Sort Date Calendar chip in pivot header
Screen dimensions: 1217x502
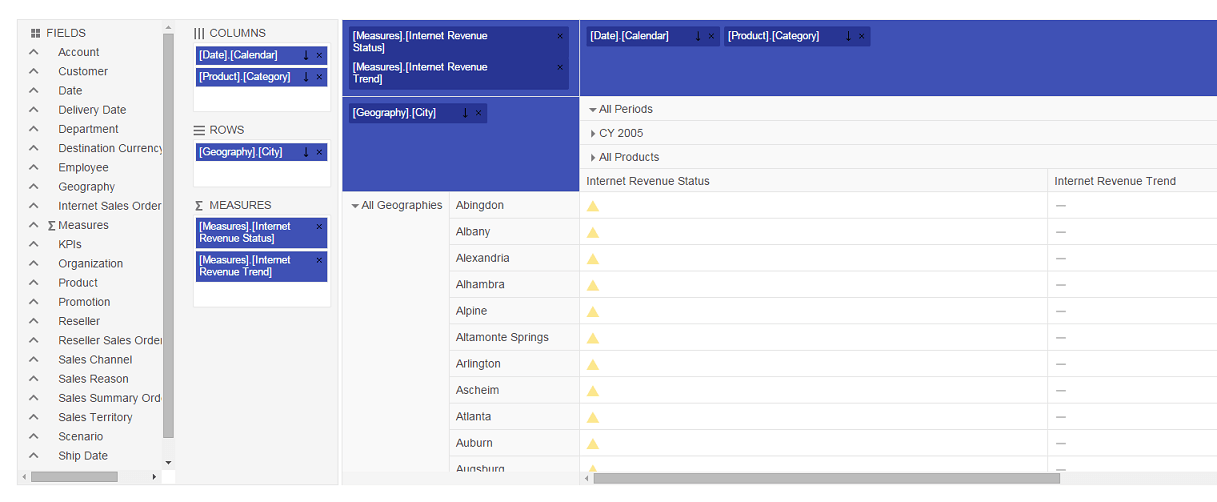(x=698, y=36)
